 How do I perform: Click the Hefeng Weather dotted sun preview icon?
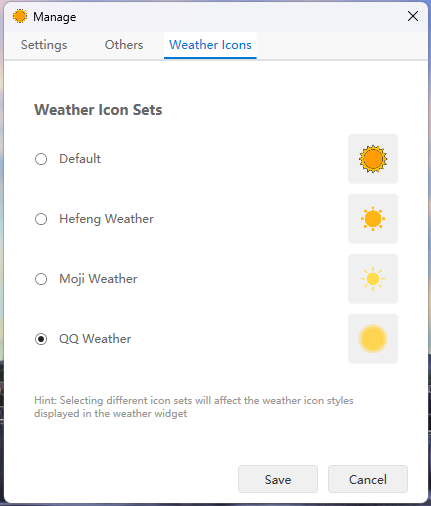(373, 219)
